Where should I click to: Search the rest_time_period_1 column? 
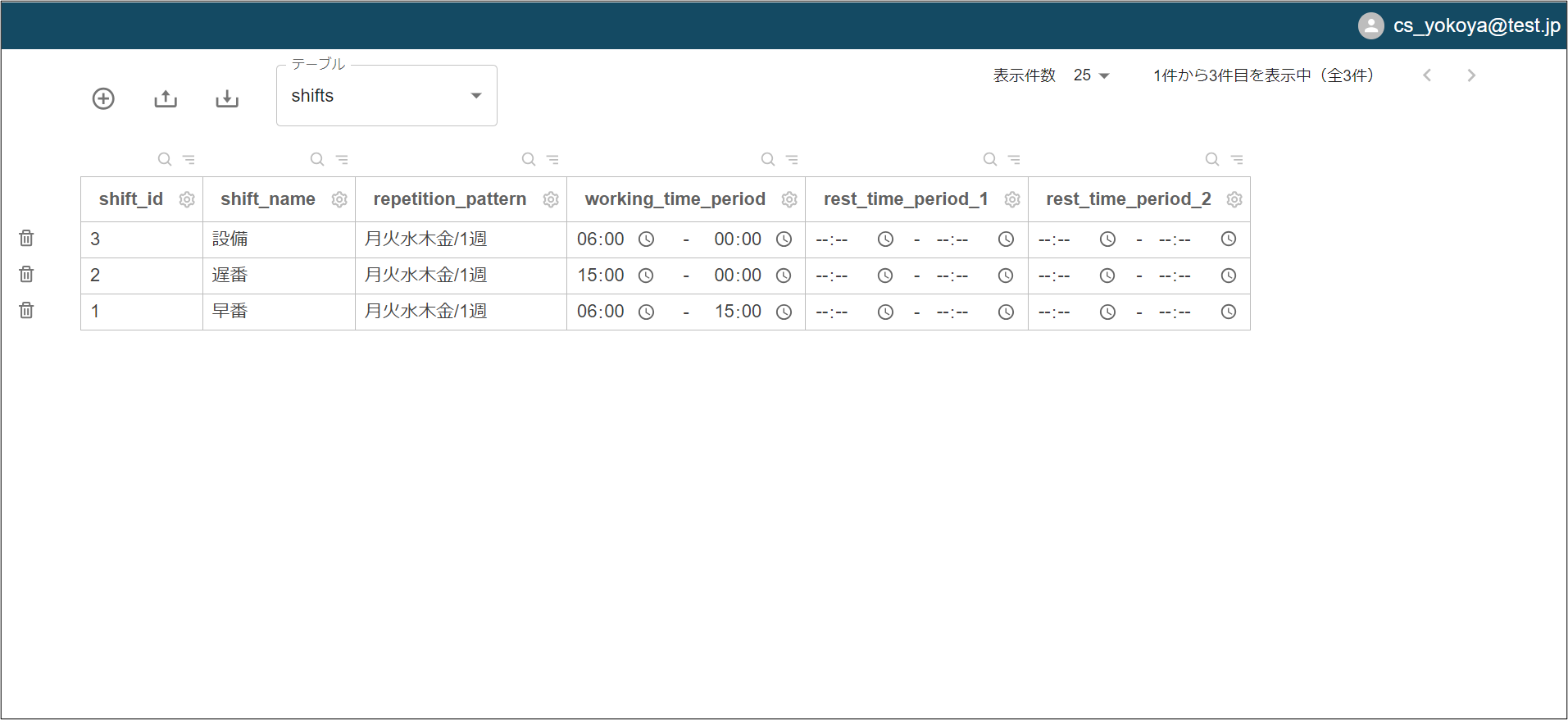click(x=990, y=159)
